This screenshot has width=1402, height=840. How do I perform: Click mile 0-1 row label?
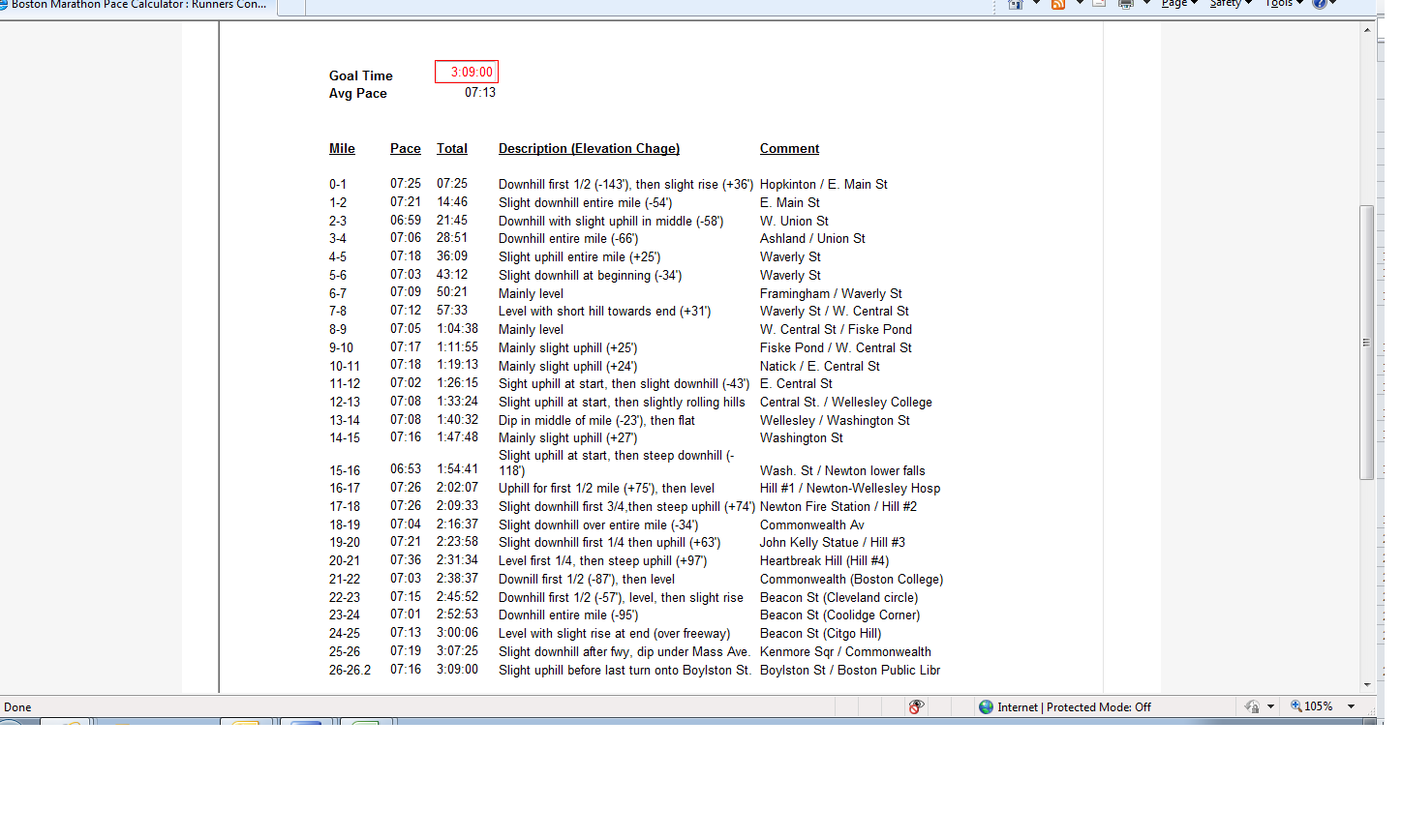click(x=338, y=184)
